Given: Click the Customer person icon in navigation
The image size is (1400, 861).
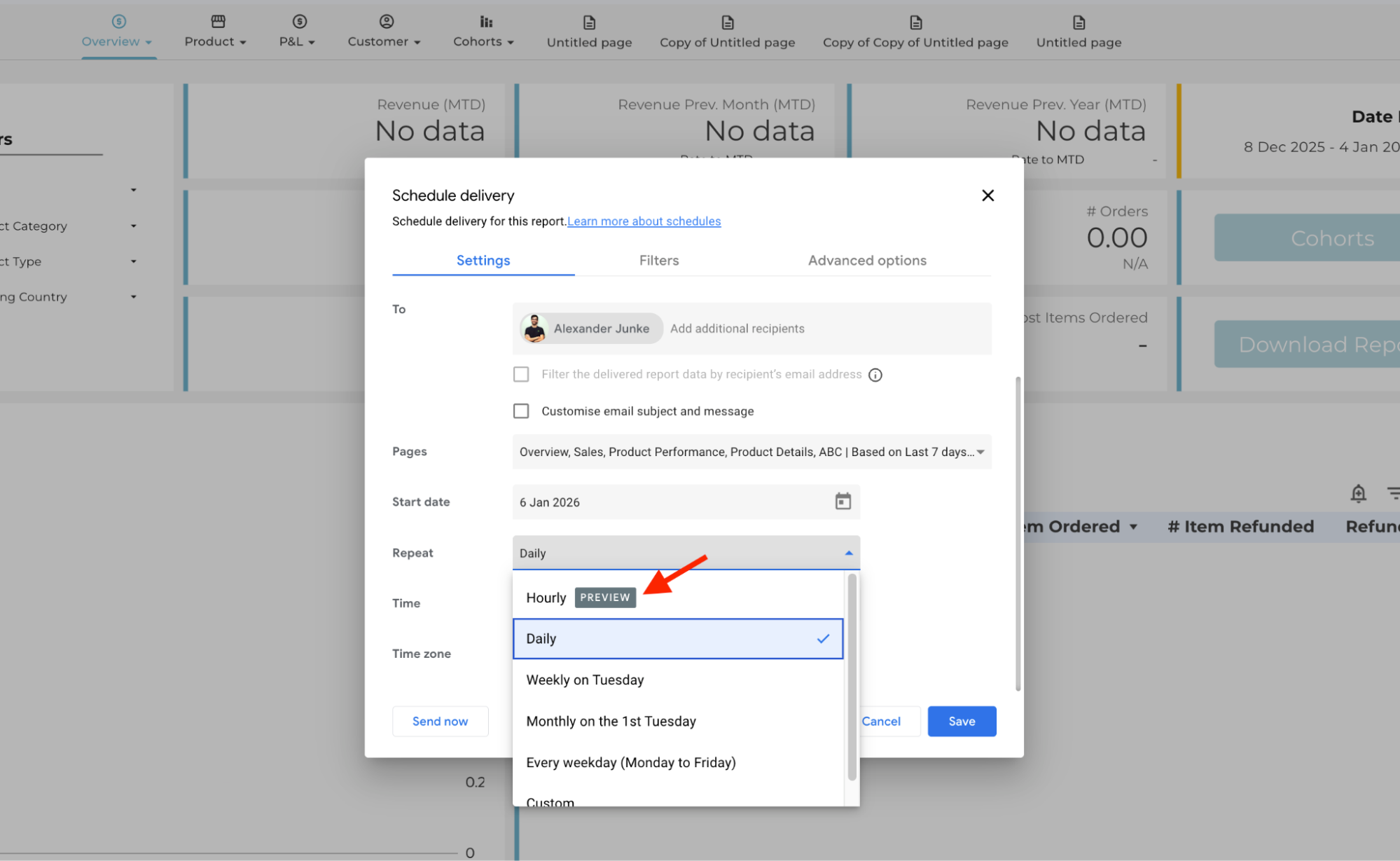Looking at the screenshot, I should 386,22.
